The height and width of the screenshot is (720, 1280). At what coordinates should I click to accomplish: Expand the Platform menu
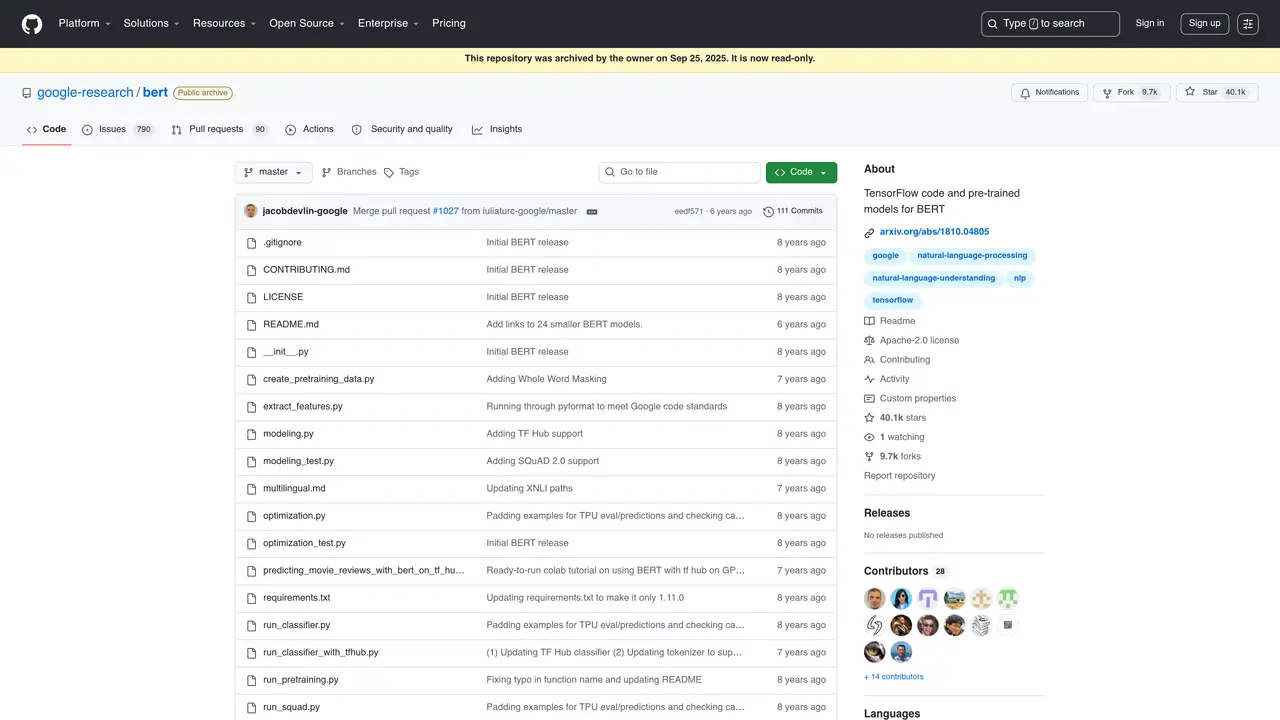pyautogui.click(x=85, y=24)
